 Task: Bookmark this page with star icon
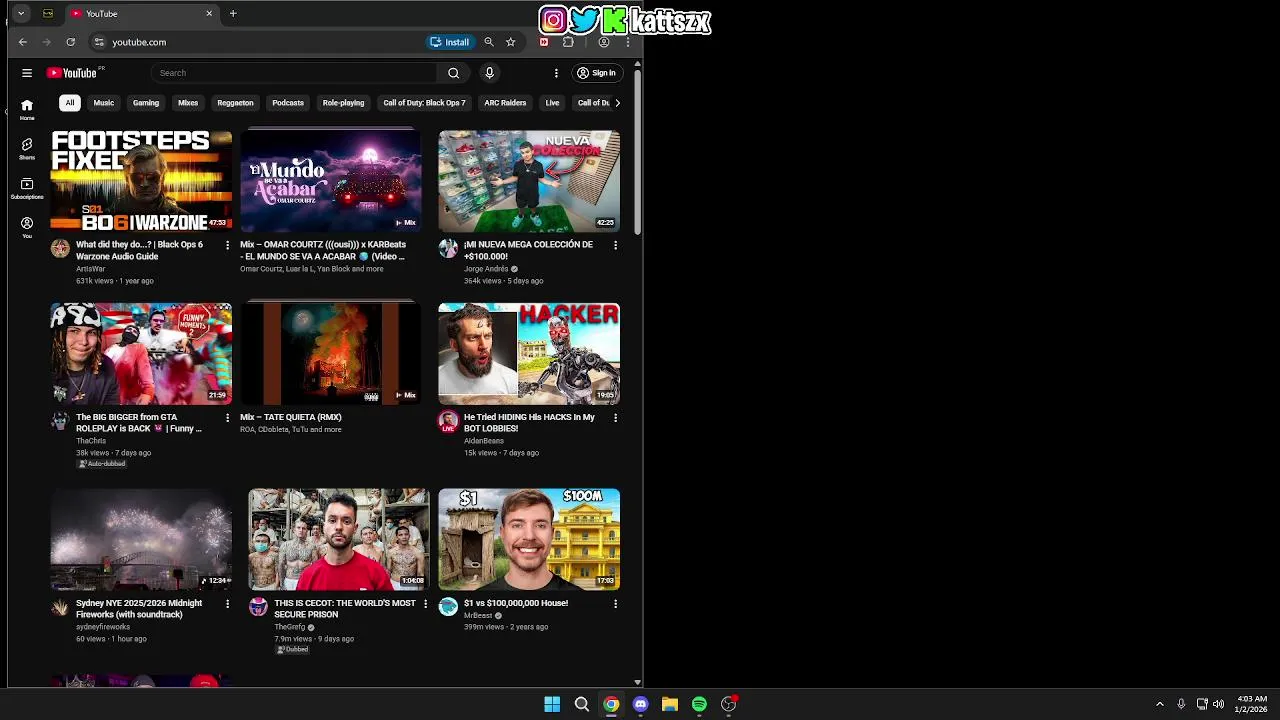[510, 42]
